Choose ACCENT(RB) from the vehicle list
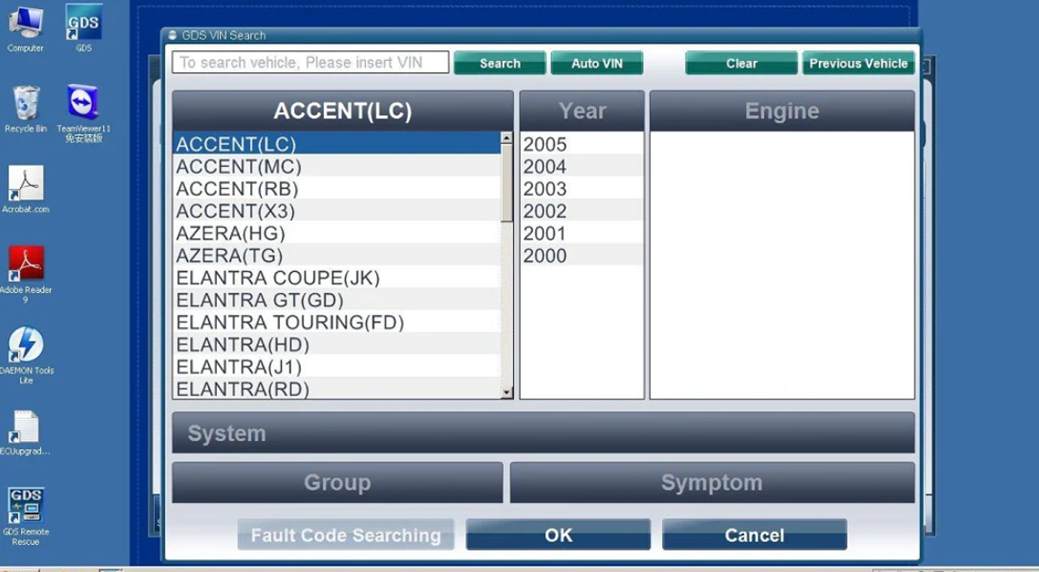This screenshot has width=1039, height=572. coord(337,189)
